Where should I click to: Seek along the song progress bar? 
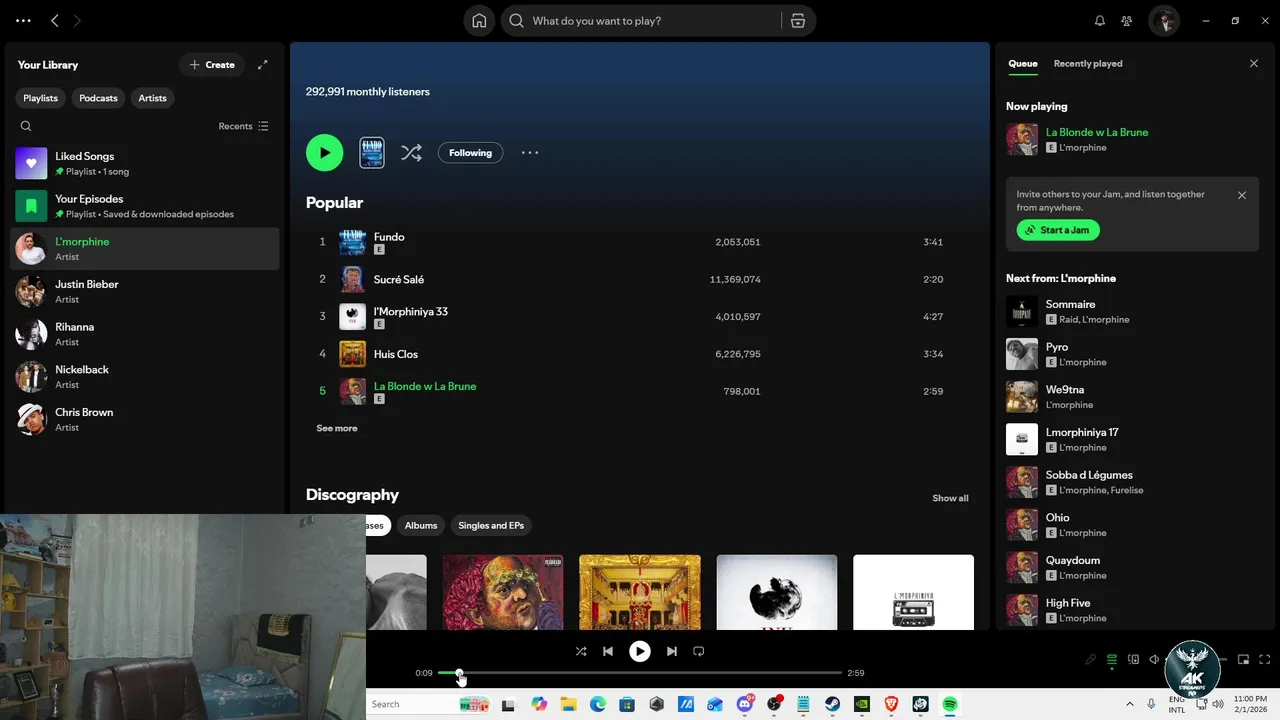(x=640, y=673)
